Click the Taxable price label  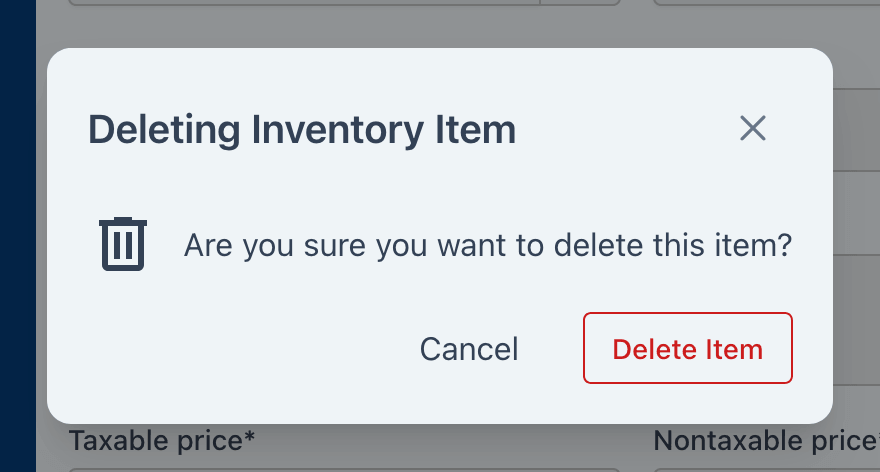[162, 441]
